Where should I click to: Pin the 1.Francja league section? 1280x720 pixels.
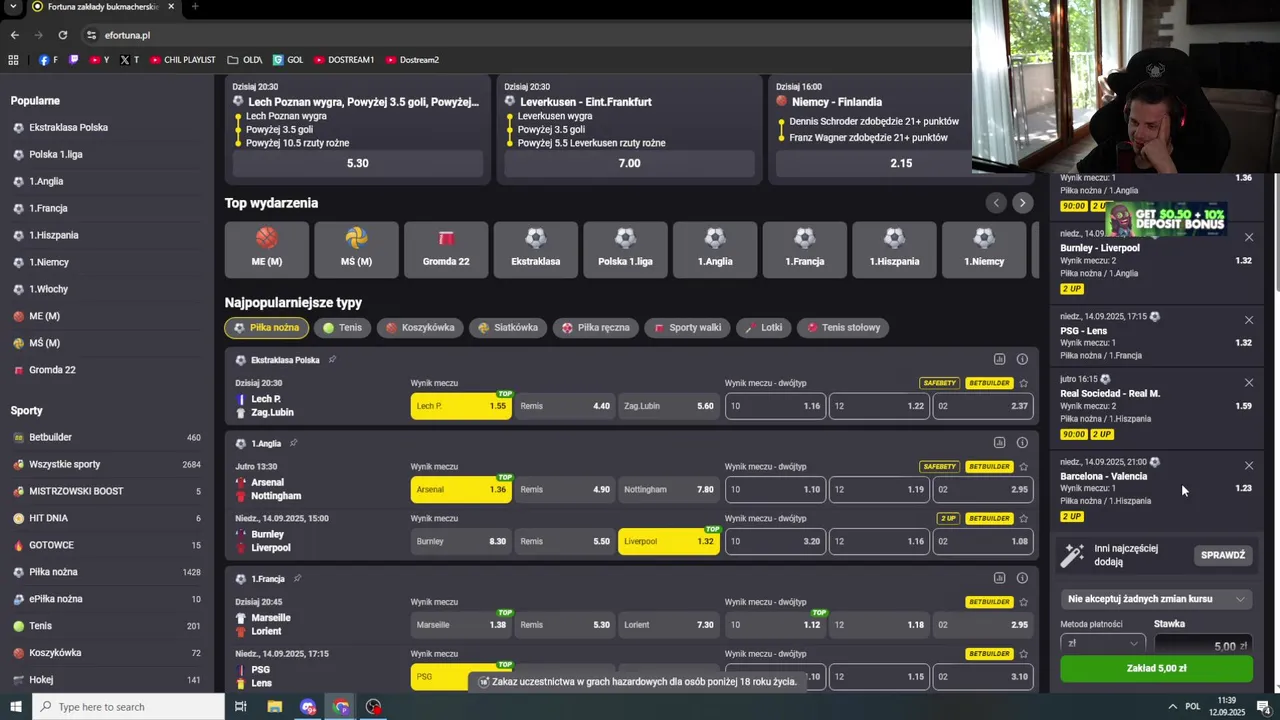297,579
